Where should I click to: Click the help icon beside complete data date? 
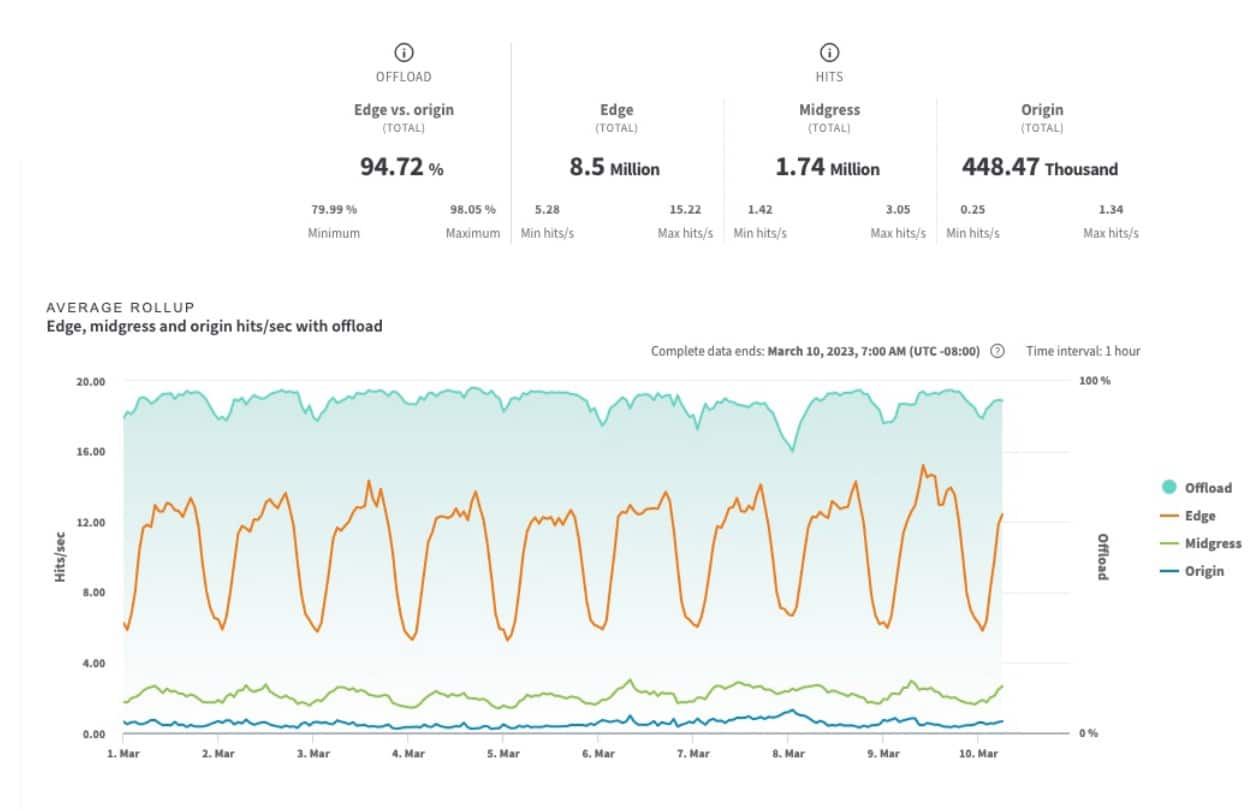coord(997,351)
